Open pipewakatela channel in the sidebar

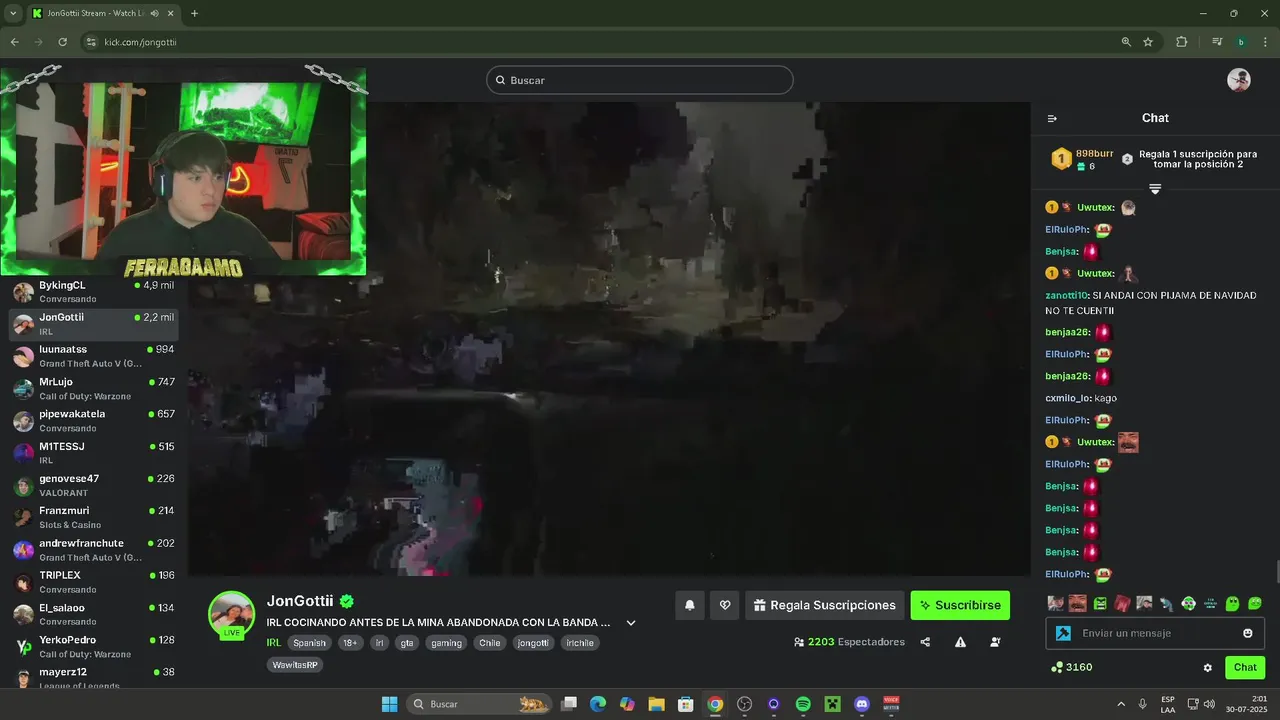point(94,421)
